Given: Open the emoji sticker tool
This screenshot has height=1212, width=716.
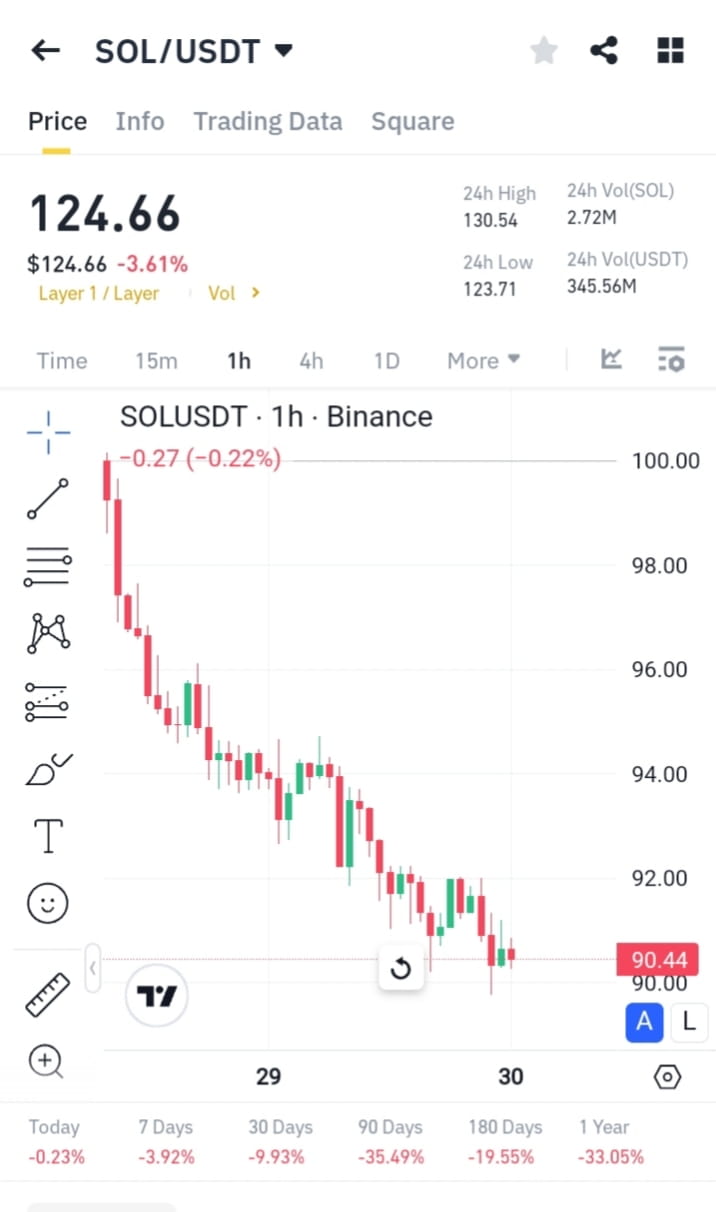Looking at the screenshot, I should pyautogui.click(x=47, y=903).
